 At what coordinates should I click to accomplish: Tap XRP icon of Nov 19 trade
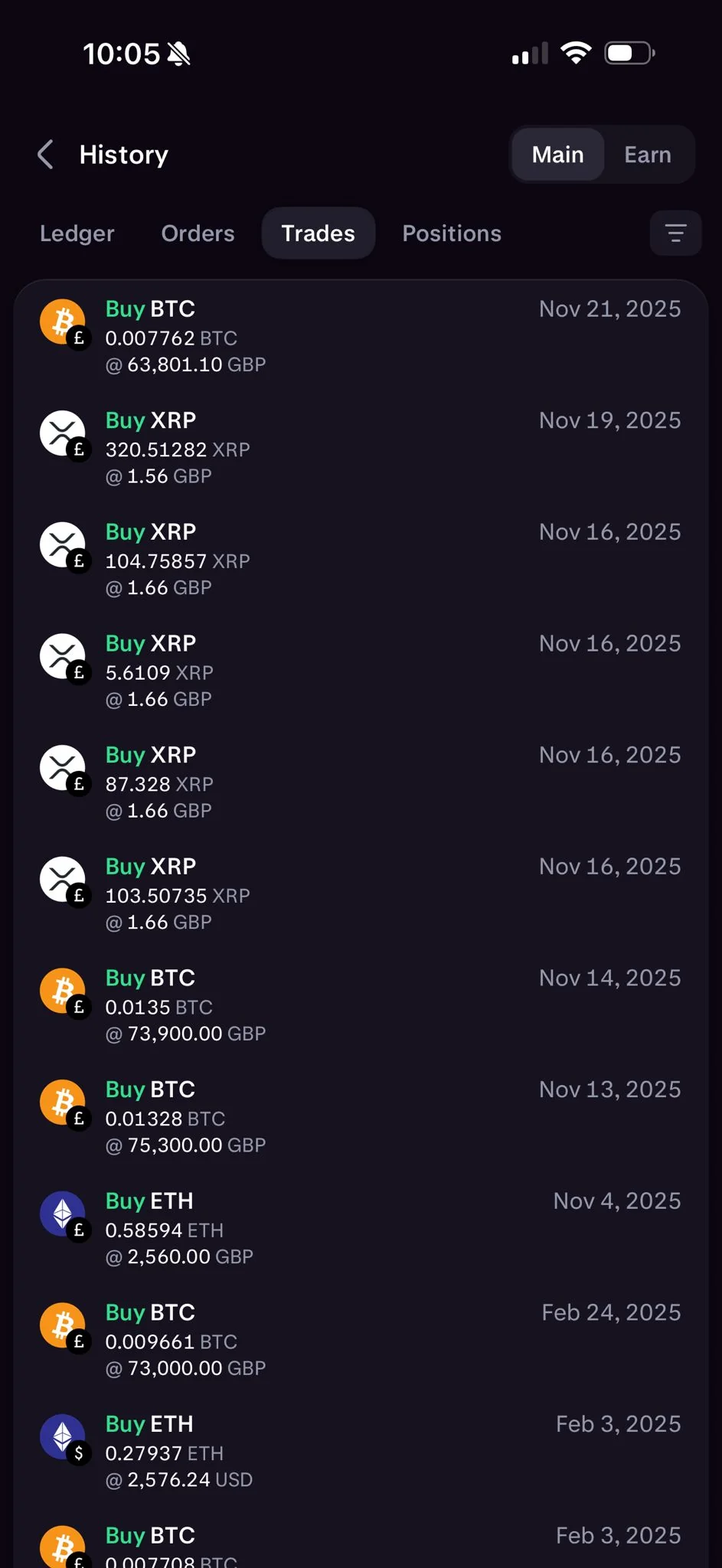[63, 433]
